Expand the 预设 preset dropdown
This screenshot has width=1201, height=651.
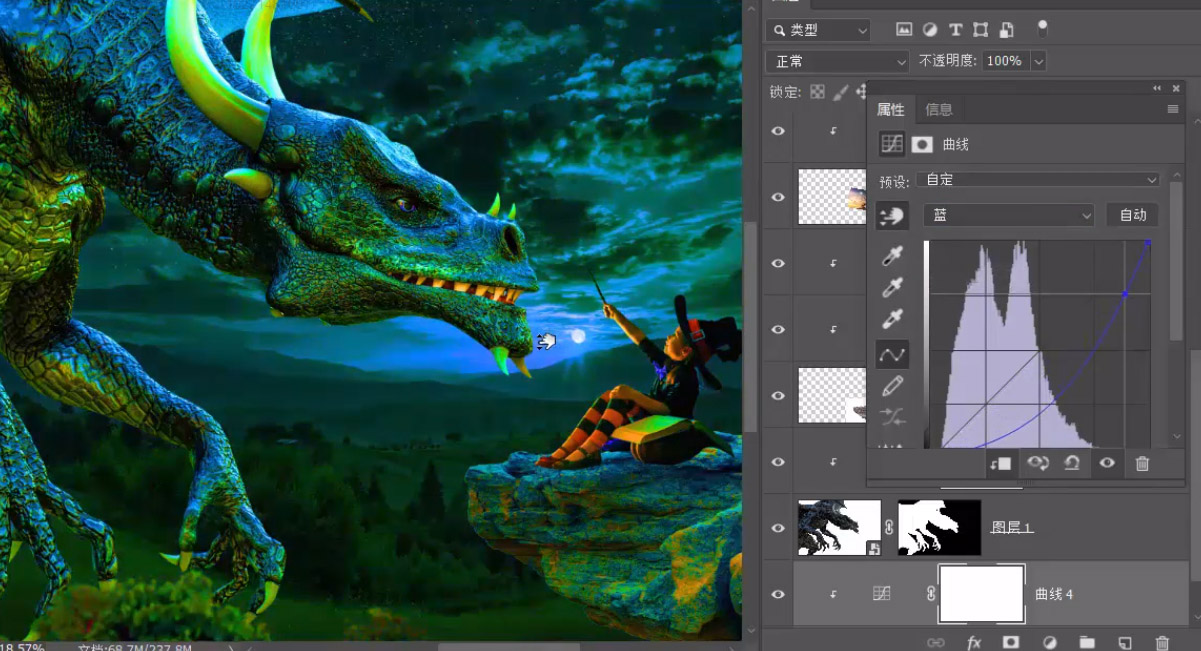point(1039,180)
